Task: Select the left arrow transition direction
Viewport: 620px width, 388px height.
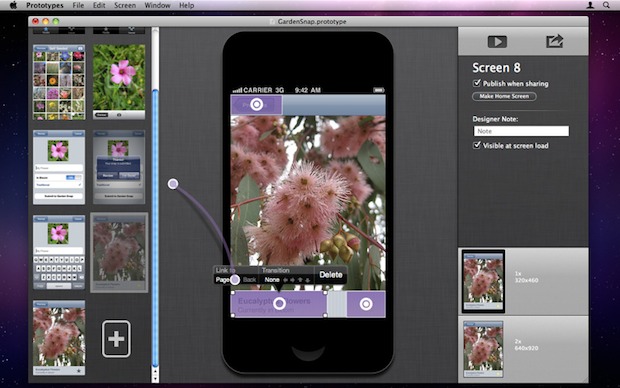Action: pos(285,280)
